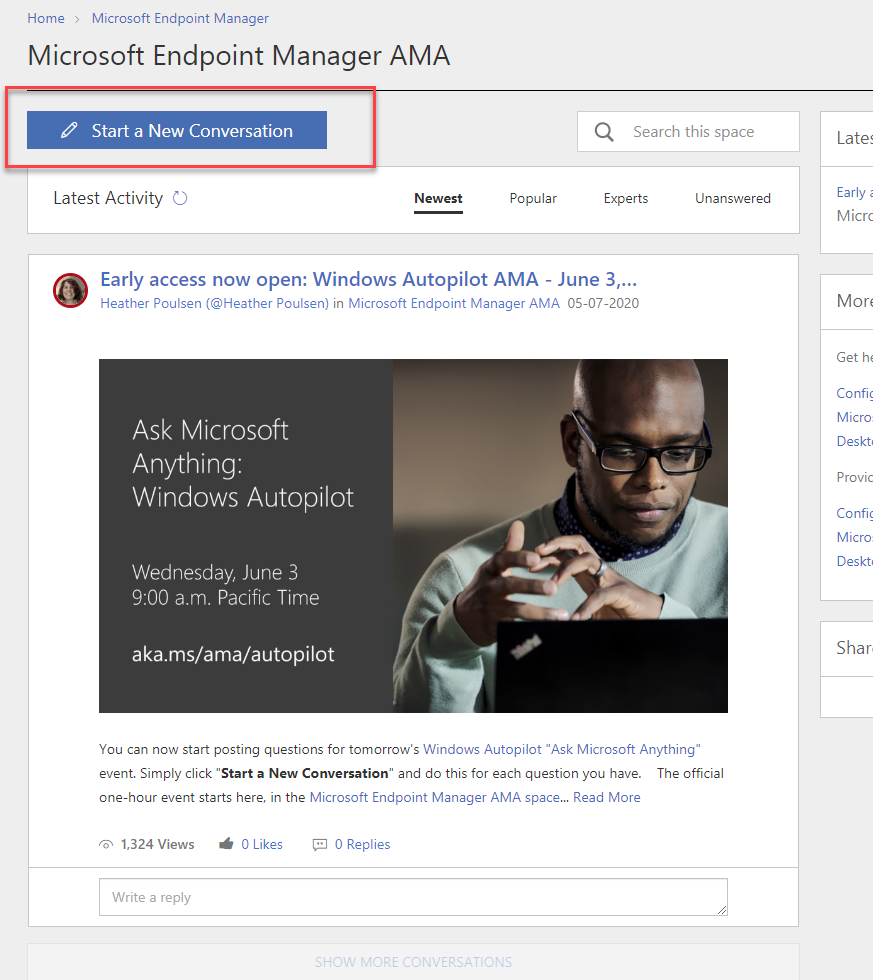Open Microsoft Endpoint Manager AMA link beside author

click(x=454, y=303)
